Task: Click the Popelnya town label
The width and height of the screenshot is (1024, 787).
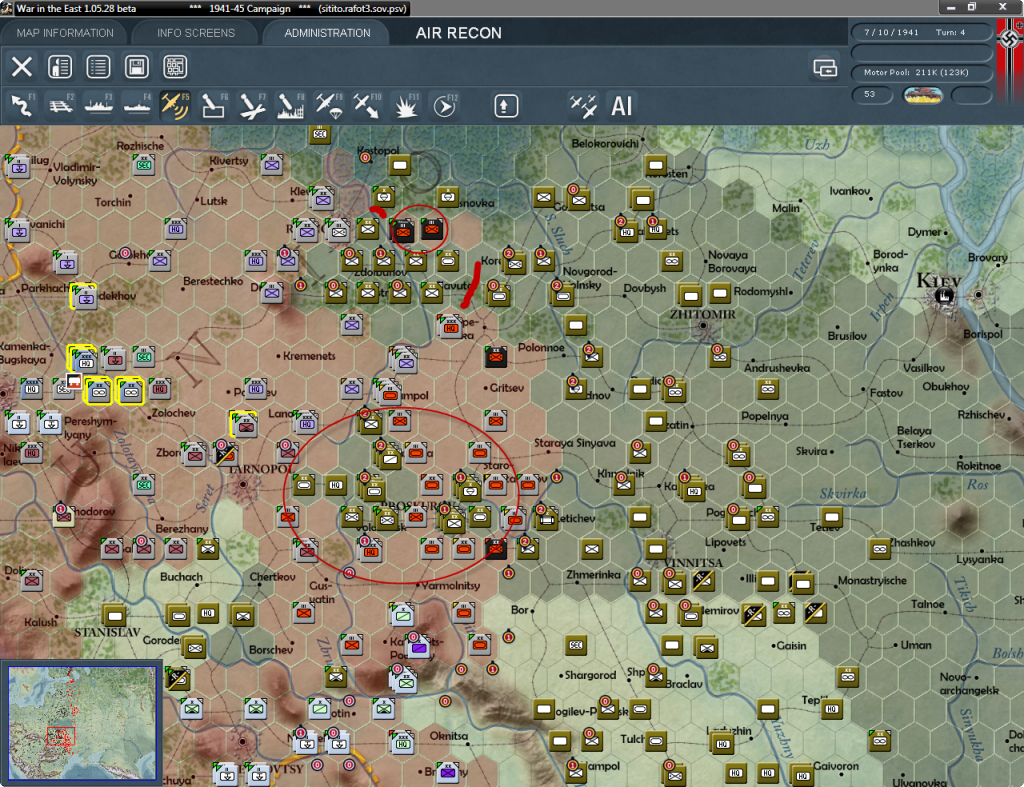Action: 765,416
